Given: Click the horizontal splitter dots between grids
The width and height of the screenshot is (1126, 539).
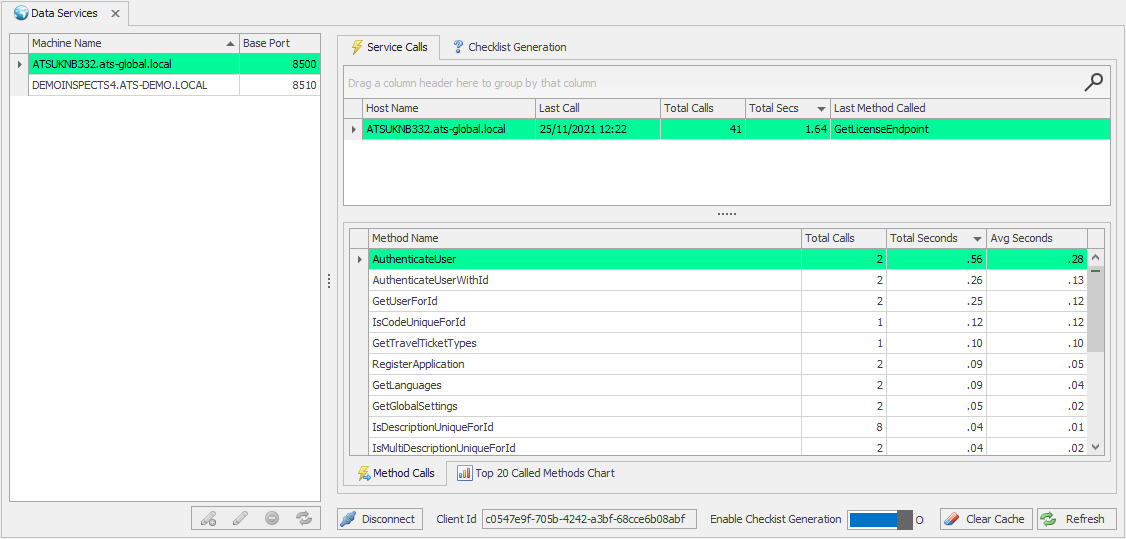Looking at the screenshot, I should click(727, 214).
